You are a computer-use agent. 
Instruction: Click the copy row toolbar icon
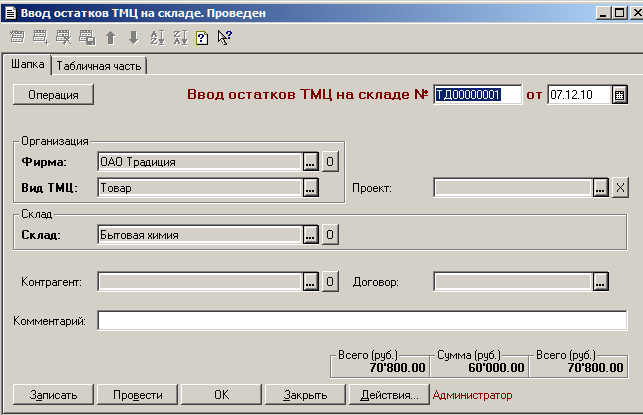(87, 37)
